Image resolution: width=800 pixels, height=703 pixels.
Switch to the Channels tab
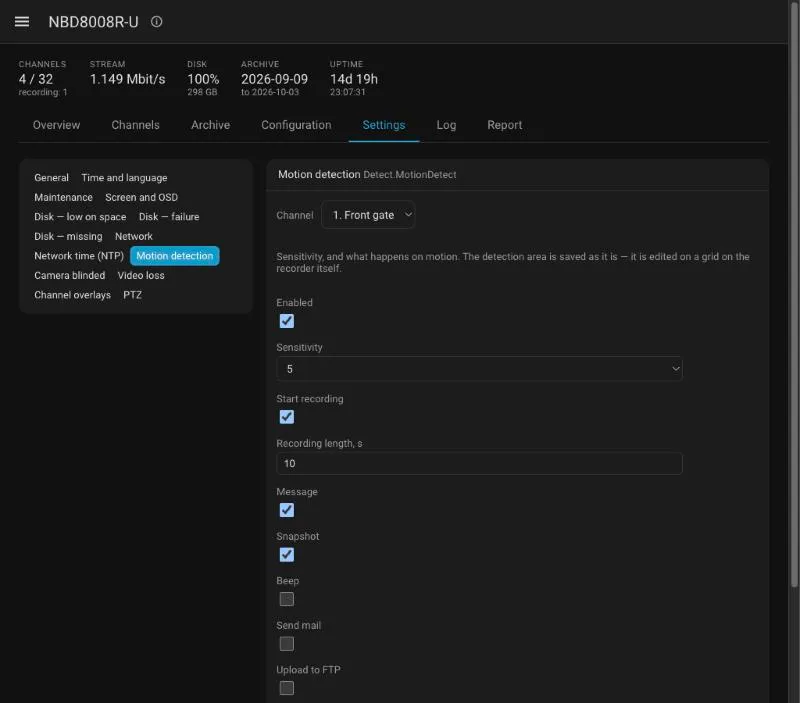tap(135, 125)
